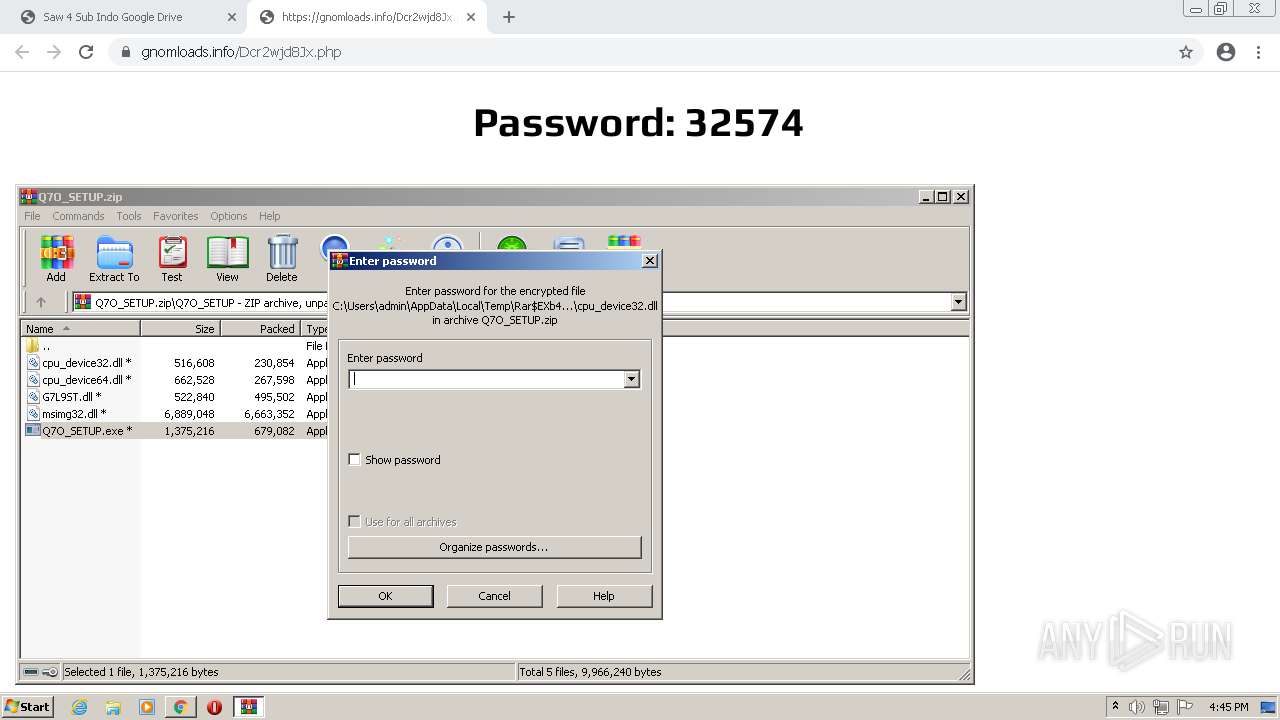Open the Enter password dropdown arrow
Image resolution: width=1280 pixels, height=720 pixels.
[631, 379]
